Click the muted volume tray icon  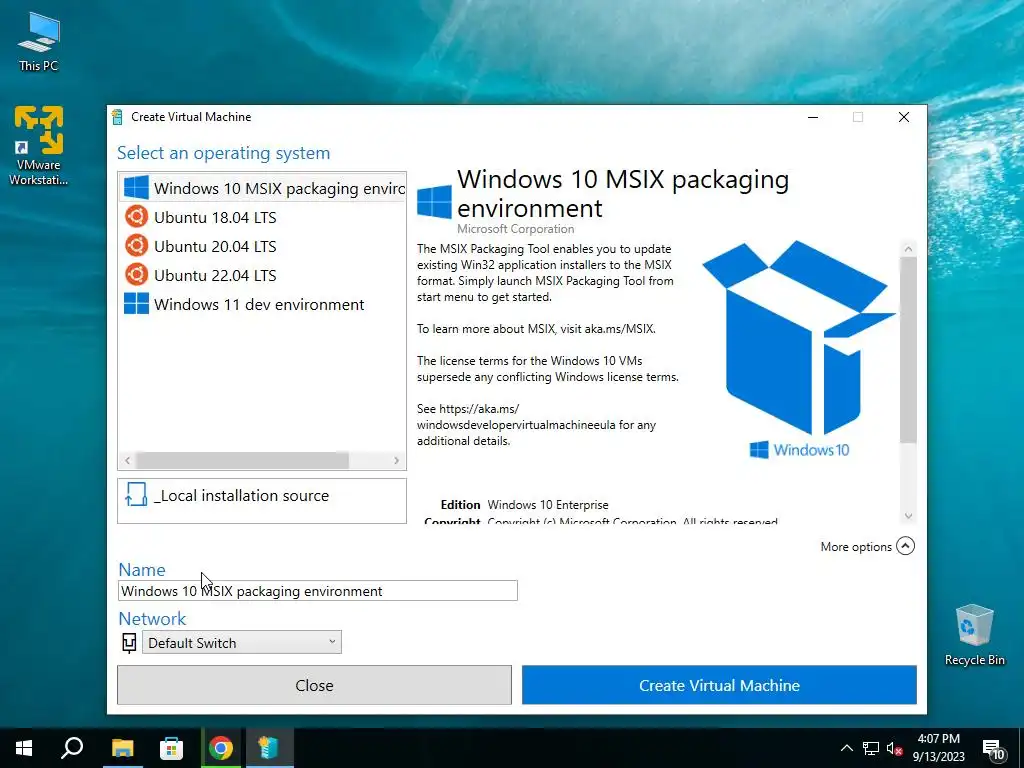[895, 748]
